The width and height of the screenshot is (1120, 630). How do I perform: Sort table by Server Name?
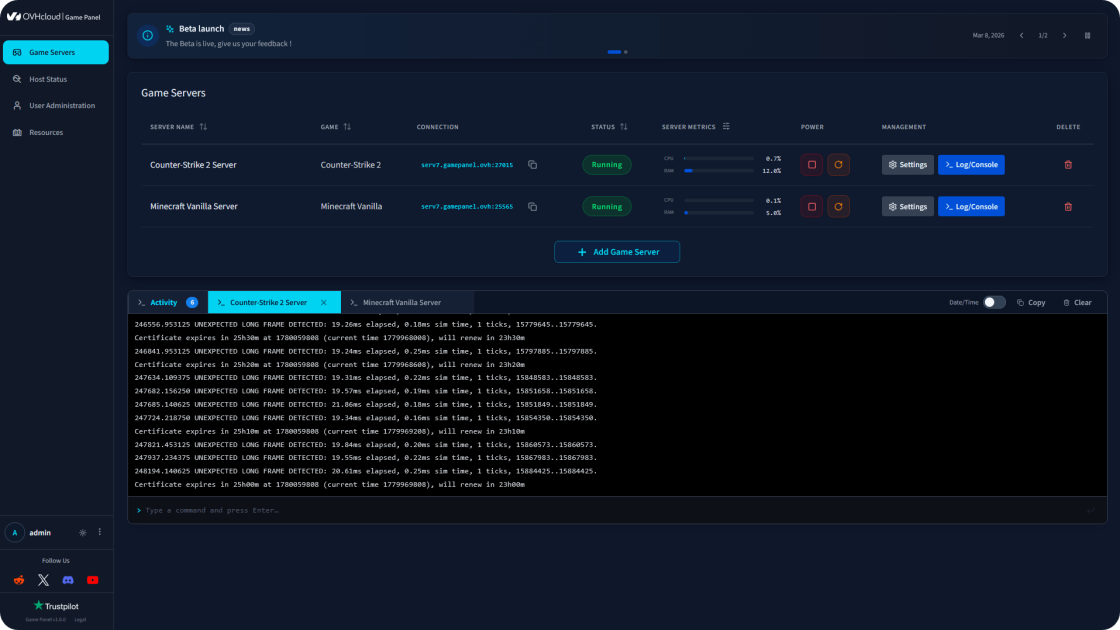click(204, 126)
